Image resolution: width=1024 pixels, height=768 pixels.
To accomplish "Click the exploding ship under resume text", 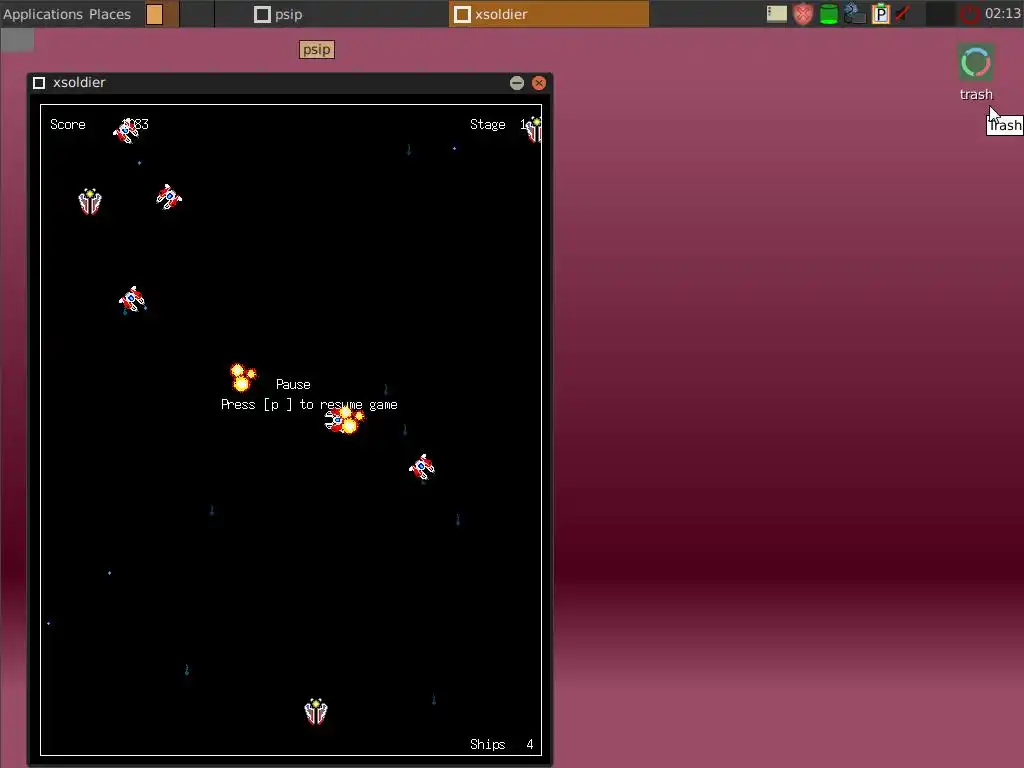I will 344,420.
